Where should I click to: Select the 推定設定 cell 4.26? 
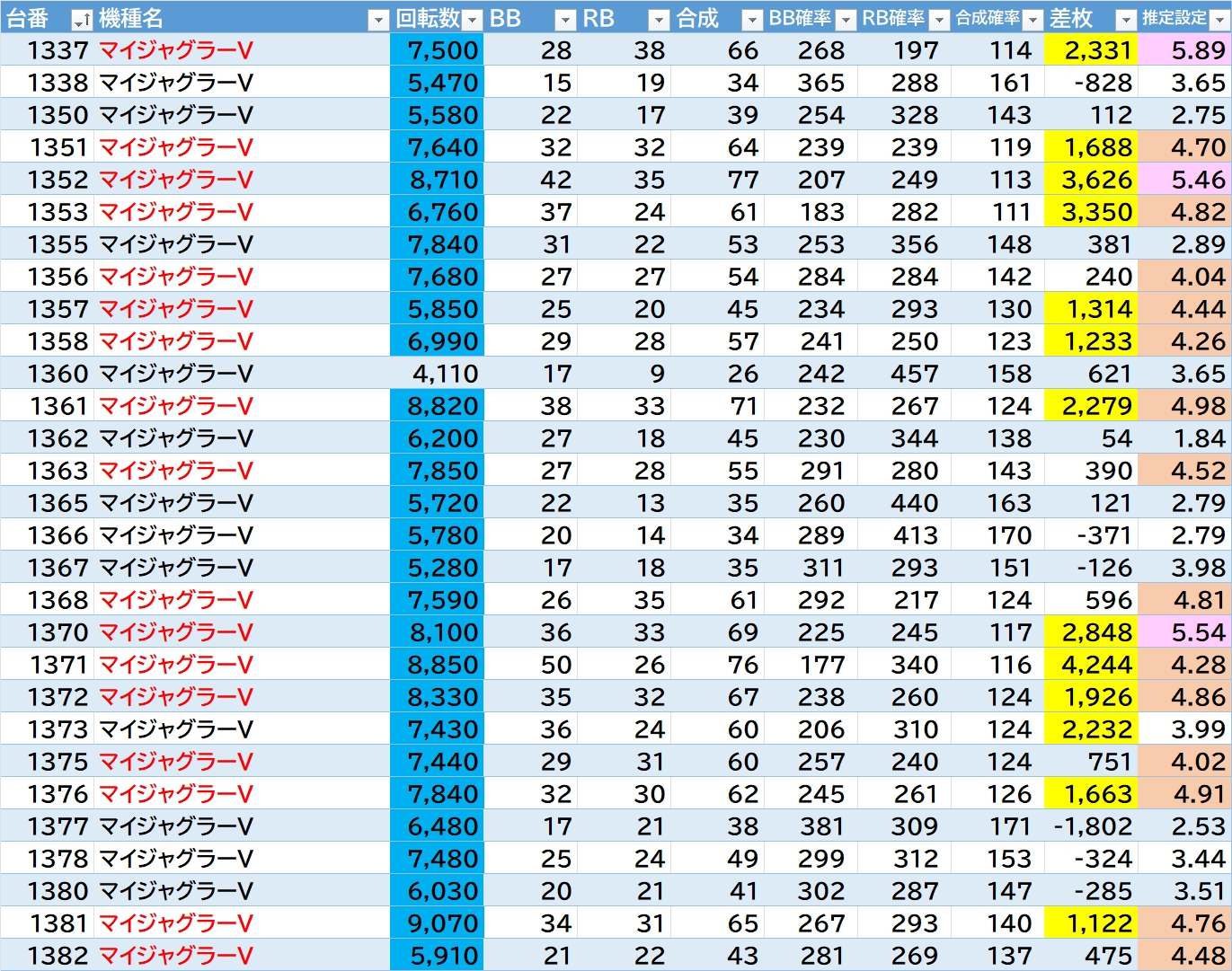click(1184, 341)
